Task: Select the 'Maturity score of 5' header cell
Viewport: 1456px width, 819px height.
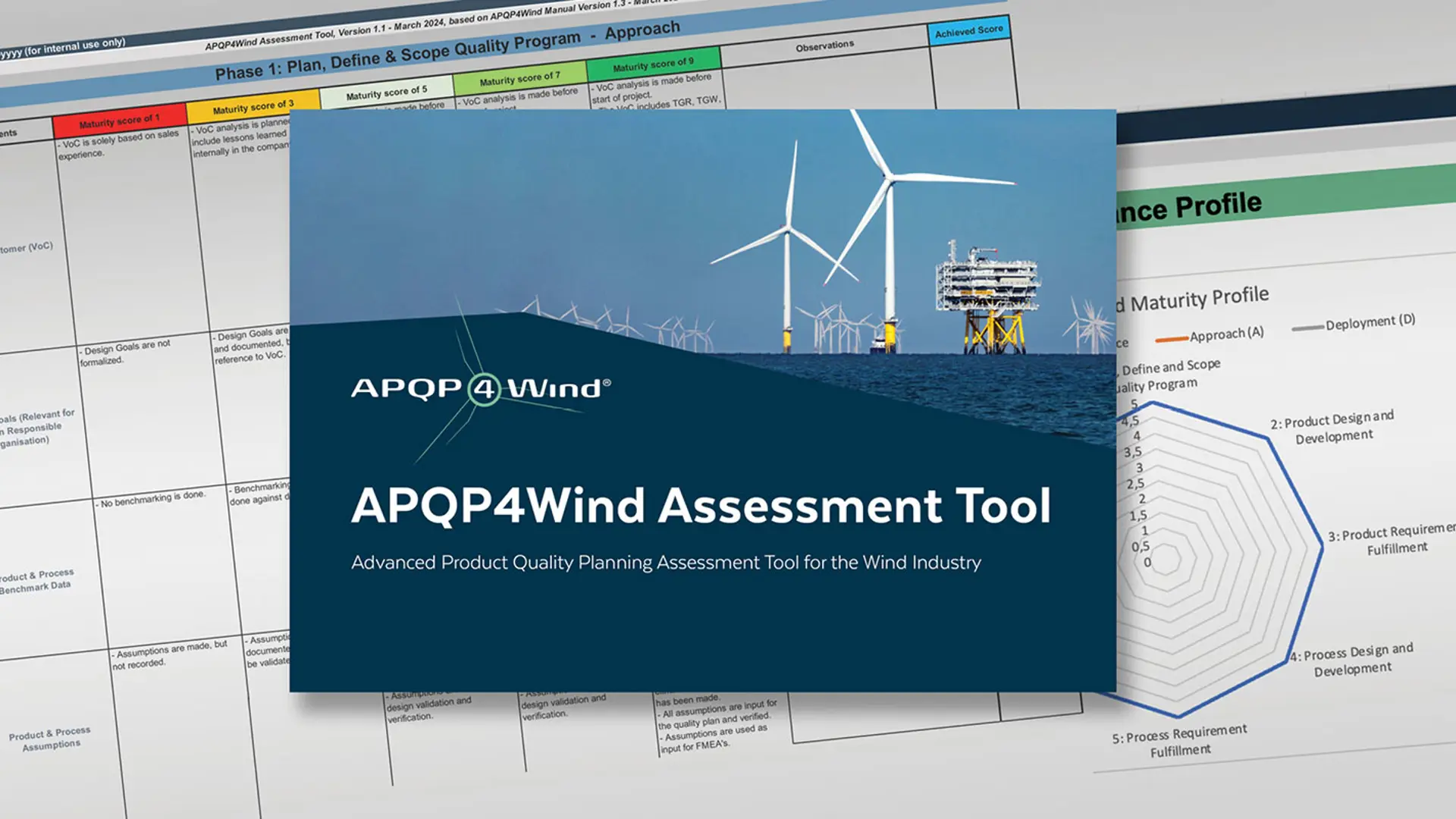Action: coord(387,93)
